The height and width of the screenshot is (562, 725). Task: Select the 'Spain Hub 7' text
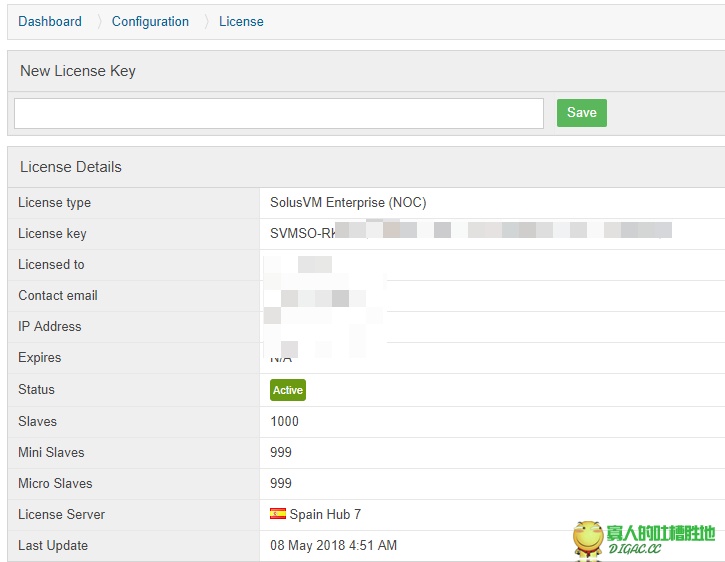(325, 514)
